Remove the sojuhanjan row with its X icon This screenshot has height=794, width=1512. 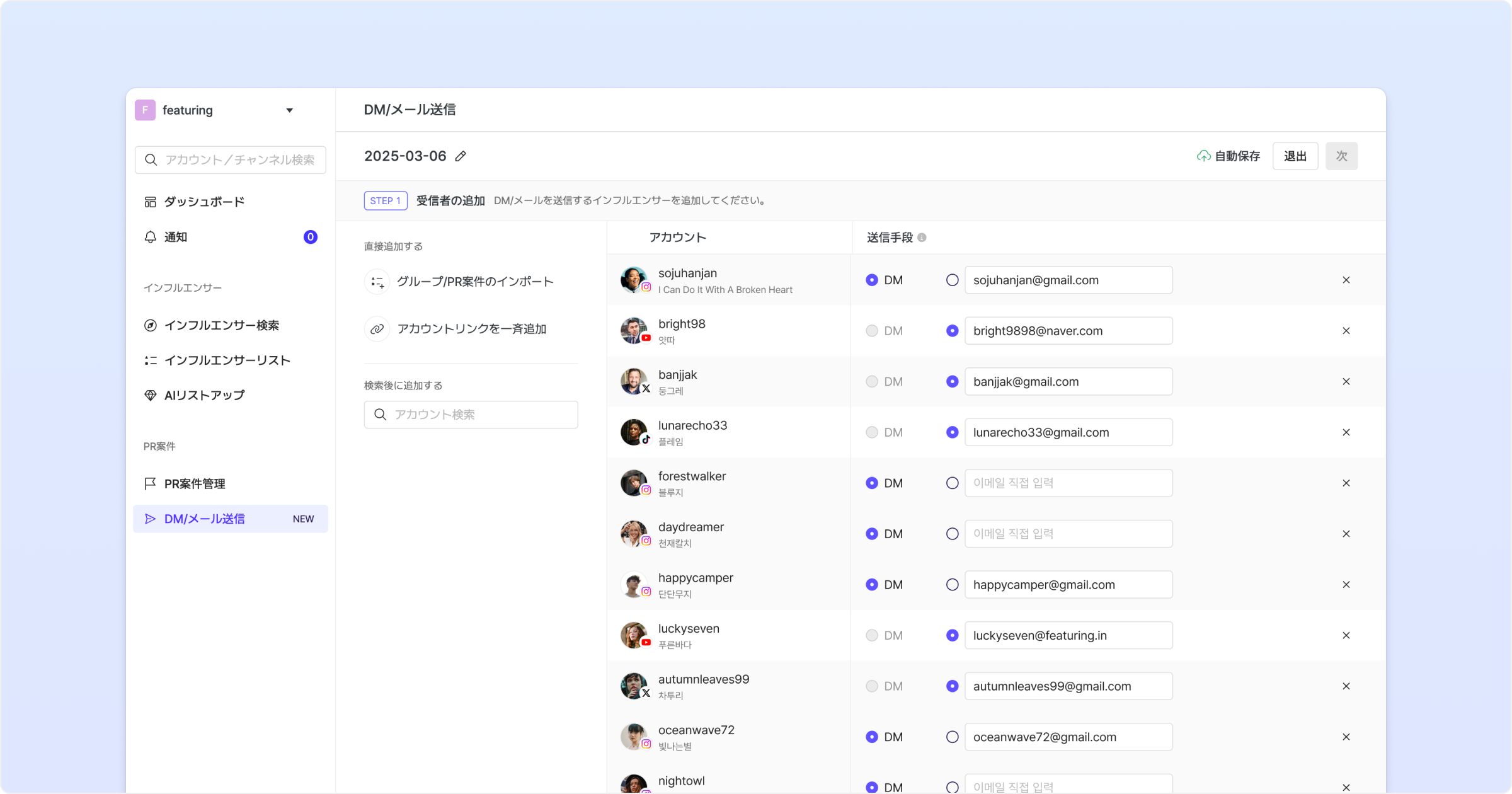[1346, 280]
